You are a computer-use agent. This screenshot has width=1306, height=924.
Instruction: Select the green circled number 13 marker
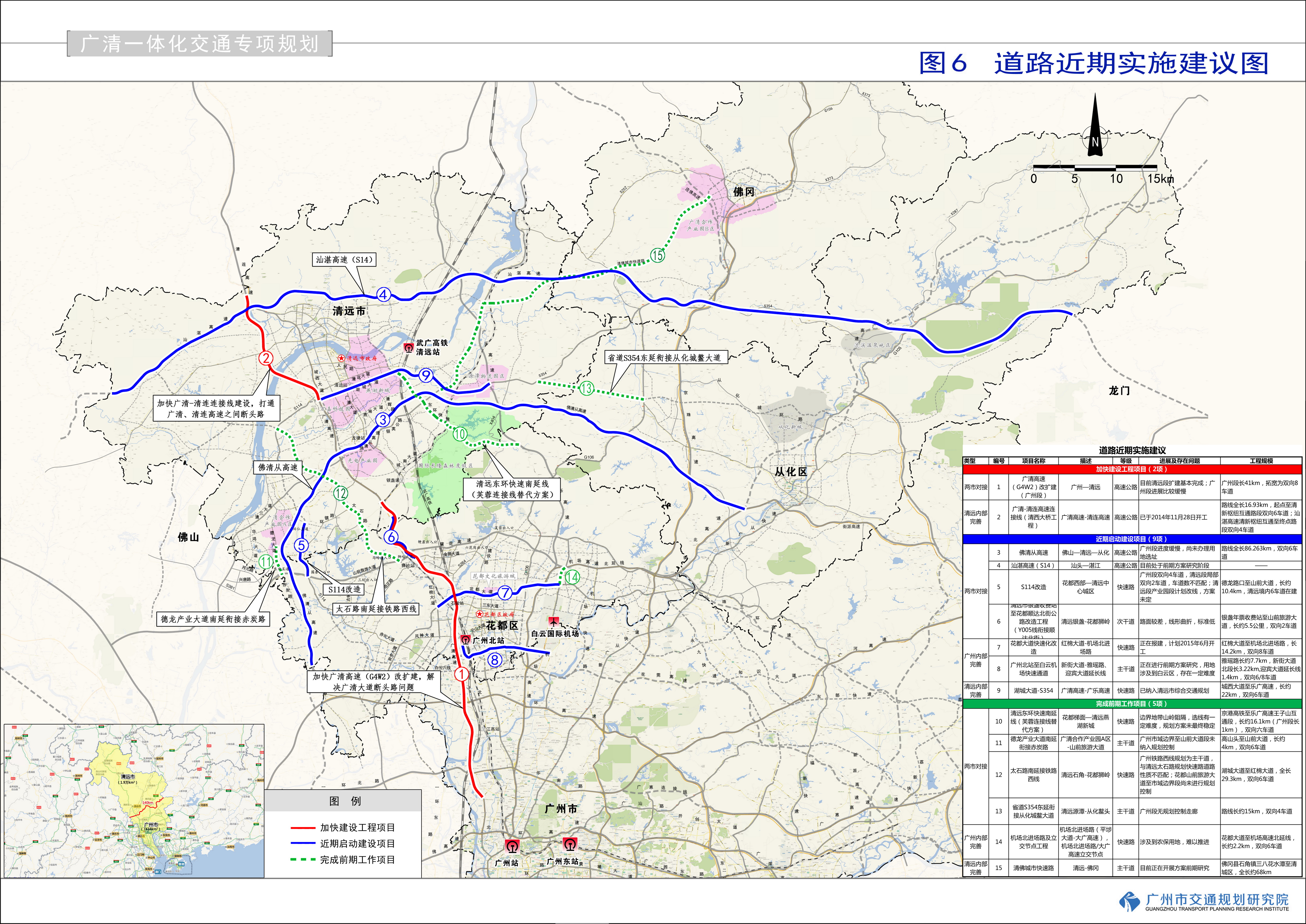[x=587, y=389]
